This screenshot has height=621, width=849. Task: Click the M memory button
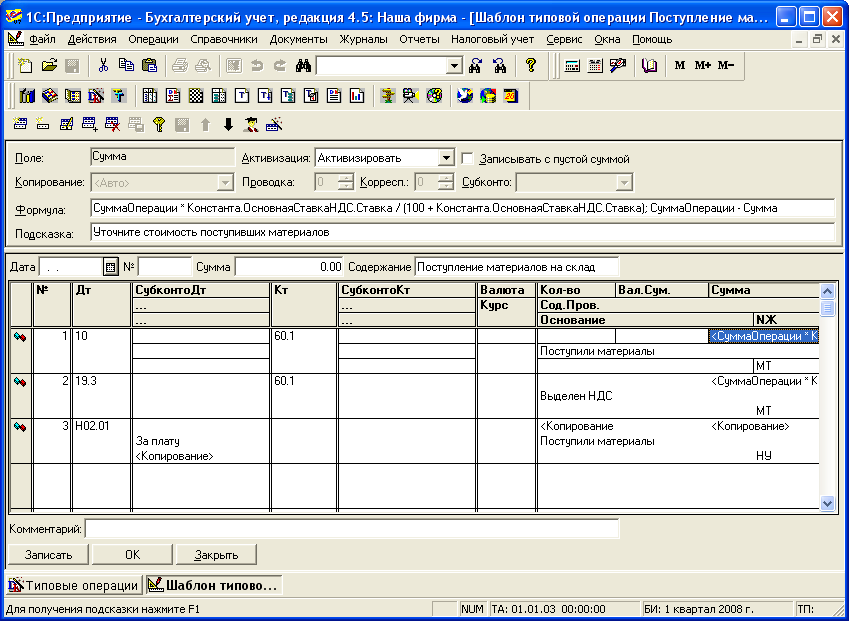(680, 66)
